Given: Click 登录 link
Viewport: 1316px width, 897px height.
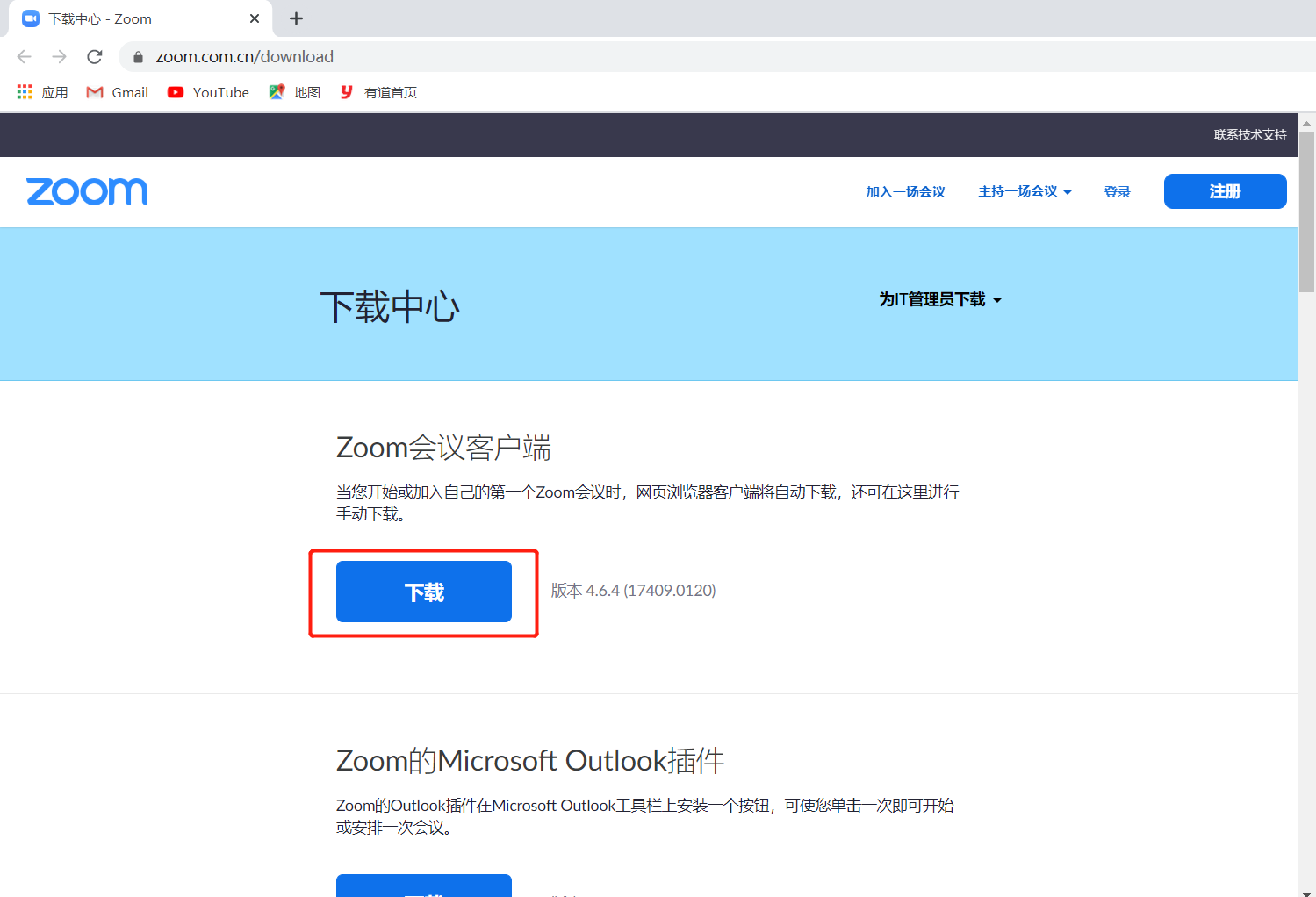Looking at the screenshot, I should pyautogui.click(x=1117, y=191).
